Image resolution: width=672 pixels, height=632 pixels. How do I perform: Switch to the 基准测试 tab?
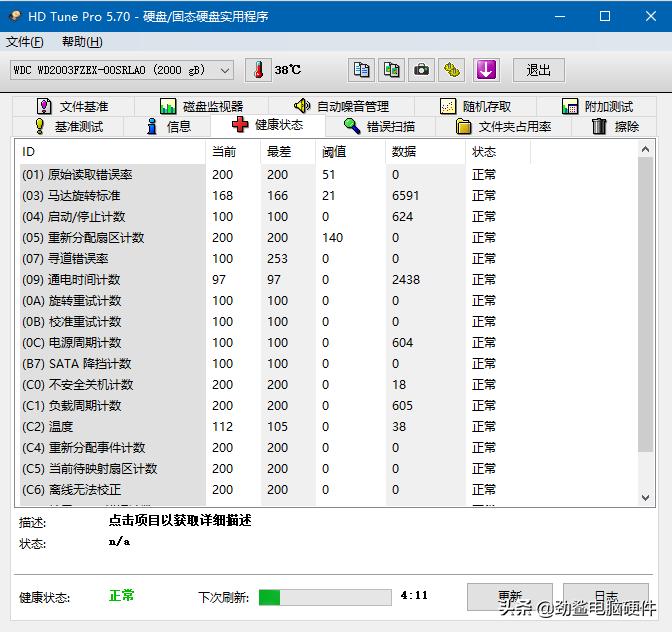69,127
